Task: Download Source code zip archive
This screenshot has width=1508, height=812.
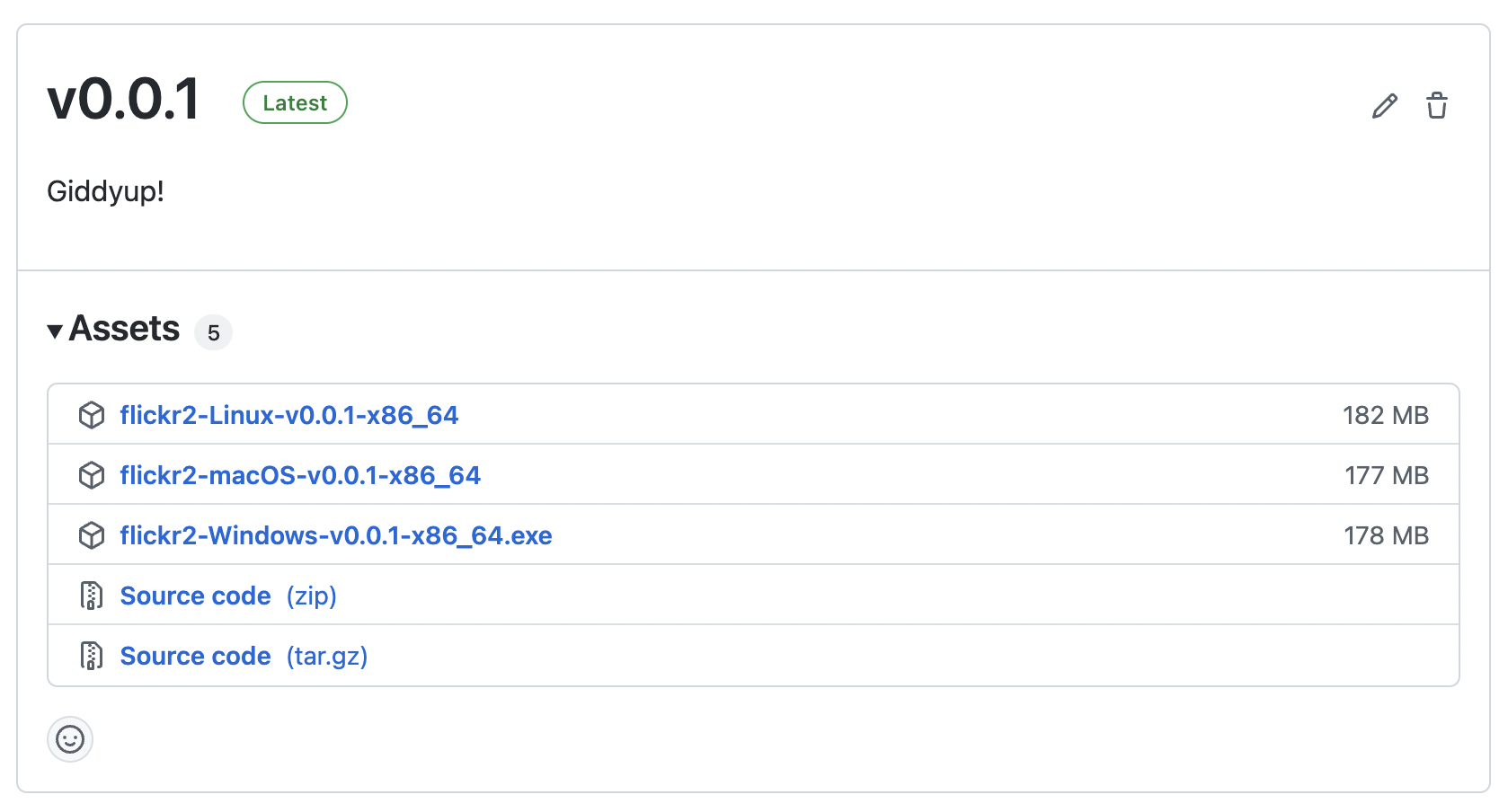Action: [196, 596]
